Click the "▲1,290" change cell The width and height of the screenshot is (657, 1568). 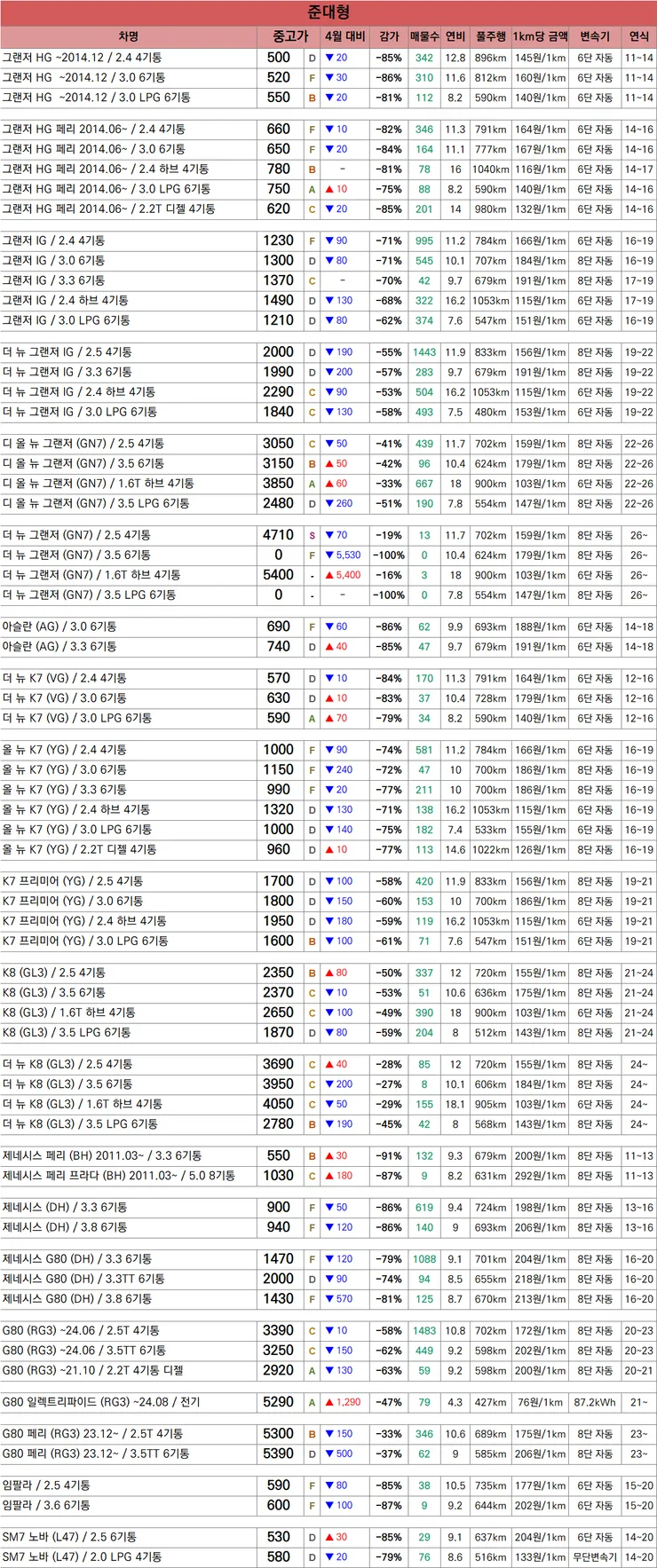345,1402
